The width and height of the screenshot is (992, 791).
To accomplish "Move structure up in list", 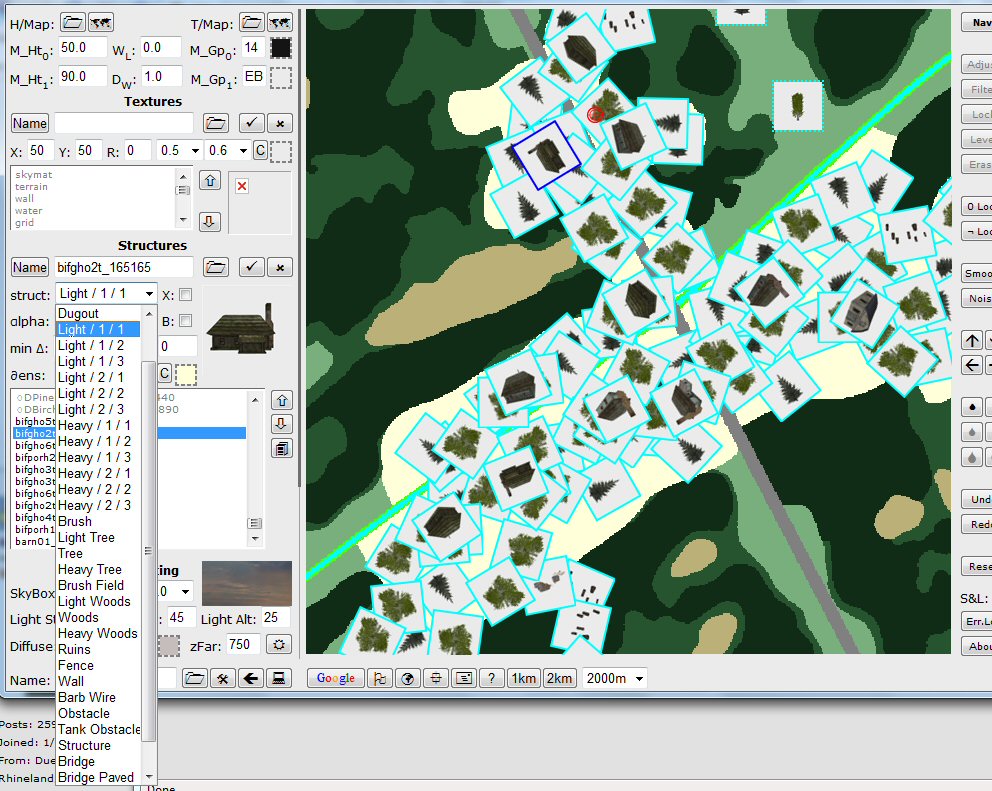I will tap(282, 401).
